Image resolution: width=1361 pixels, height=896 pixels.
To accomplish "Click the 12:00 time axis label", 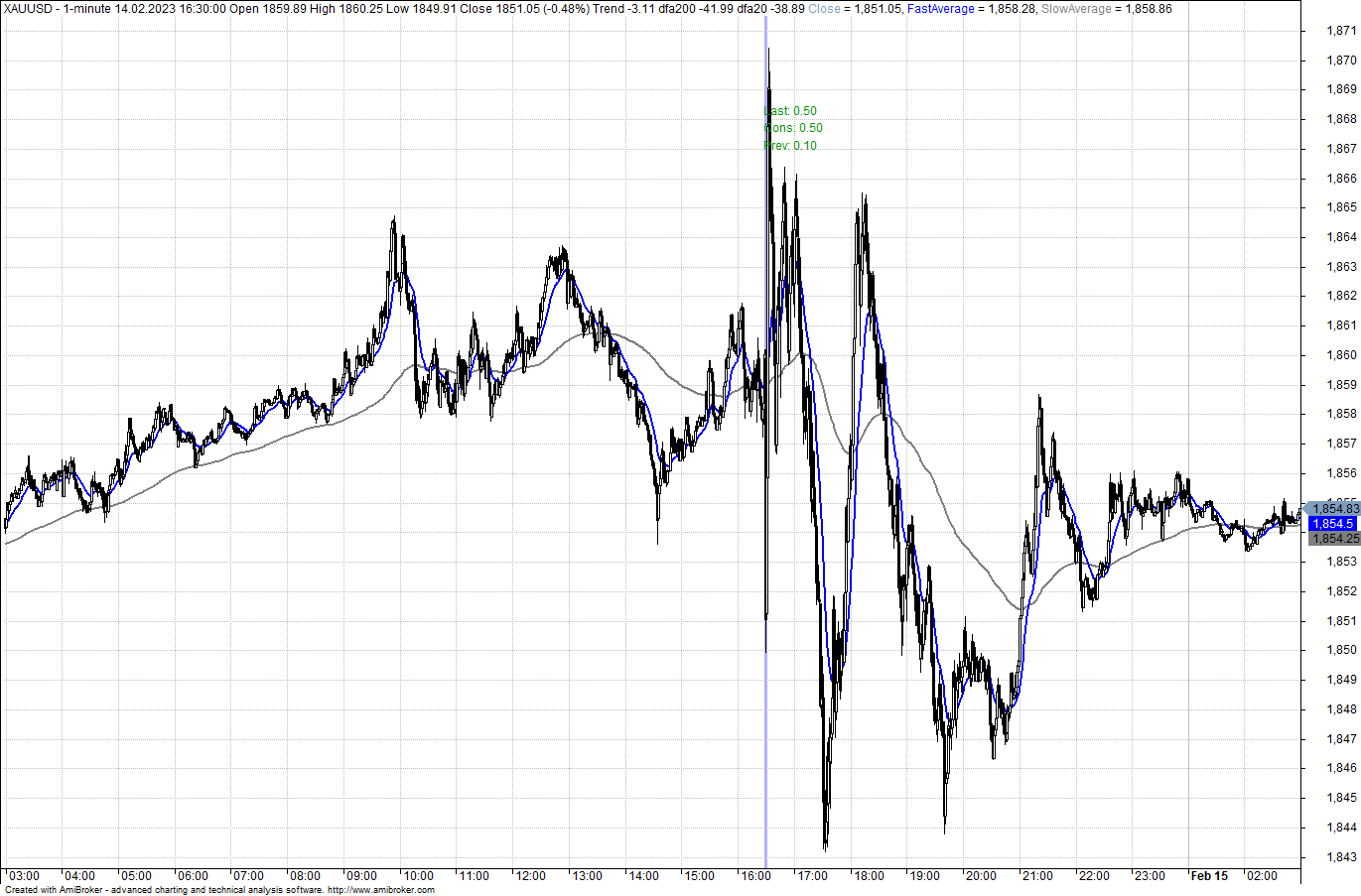I will (x=531, y=876).
